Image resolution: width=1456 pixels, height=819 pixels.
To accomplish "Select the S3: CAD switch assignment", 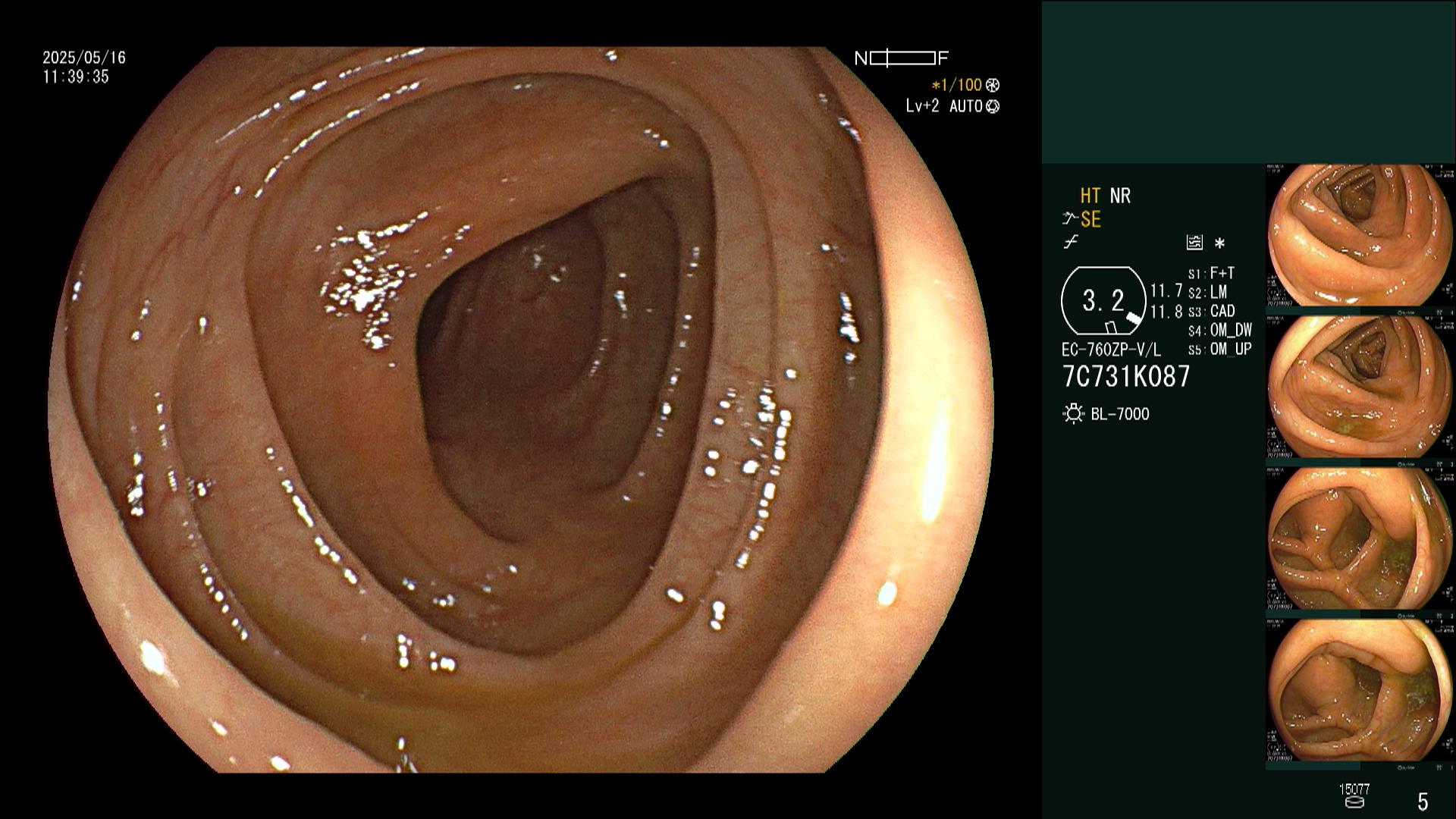I will (x=1211, y=311).
